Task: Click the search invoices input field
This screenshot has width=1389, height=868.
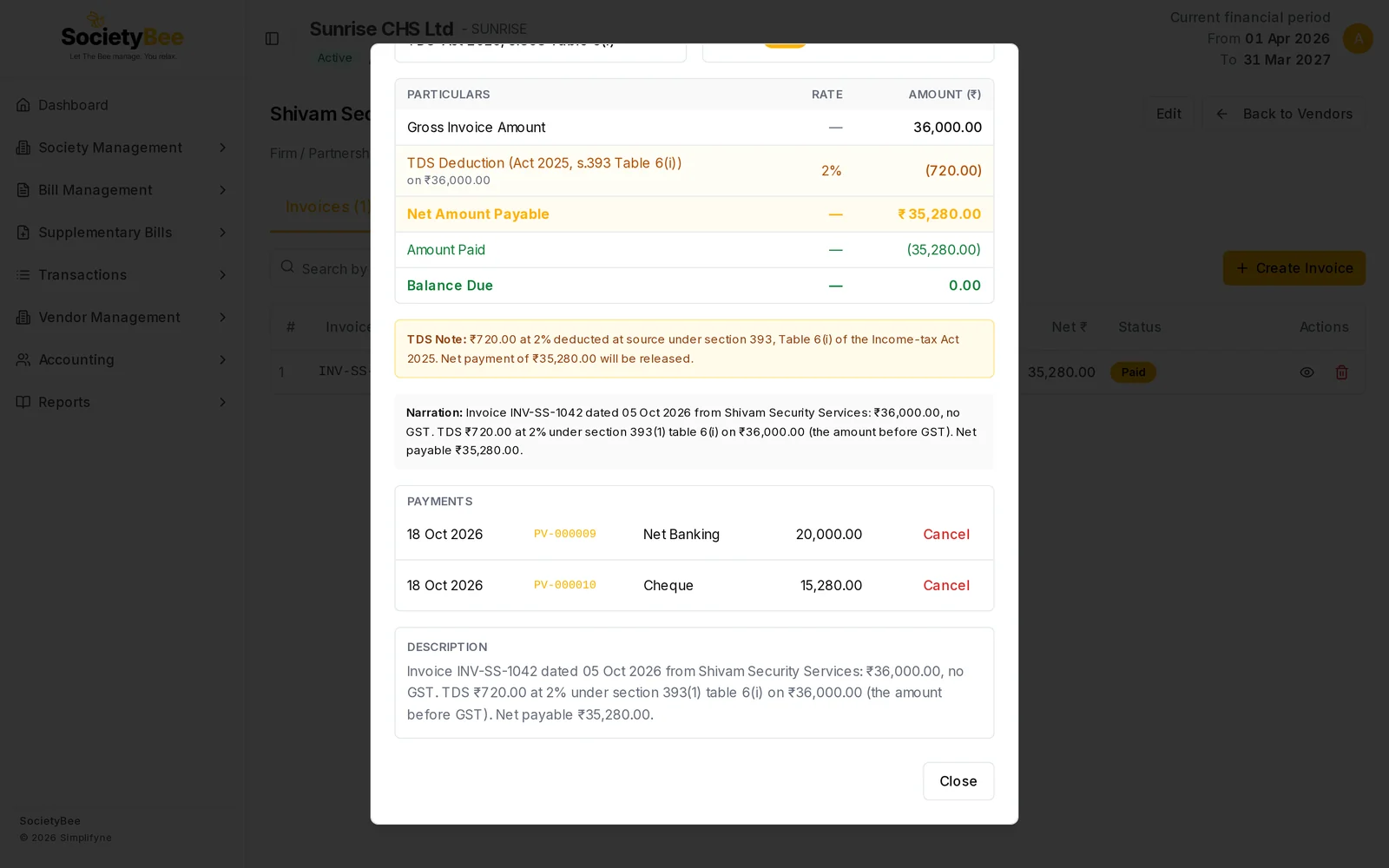Action: (321, 268)
